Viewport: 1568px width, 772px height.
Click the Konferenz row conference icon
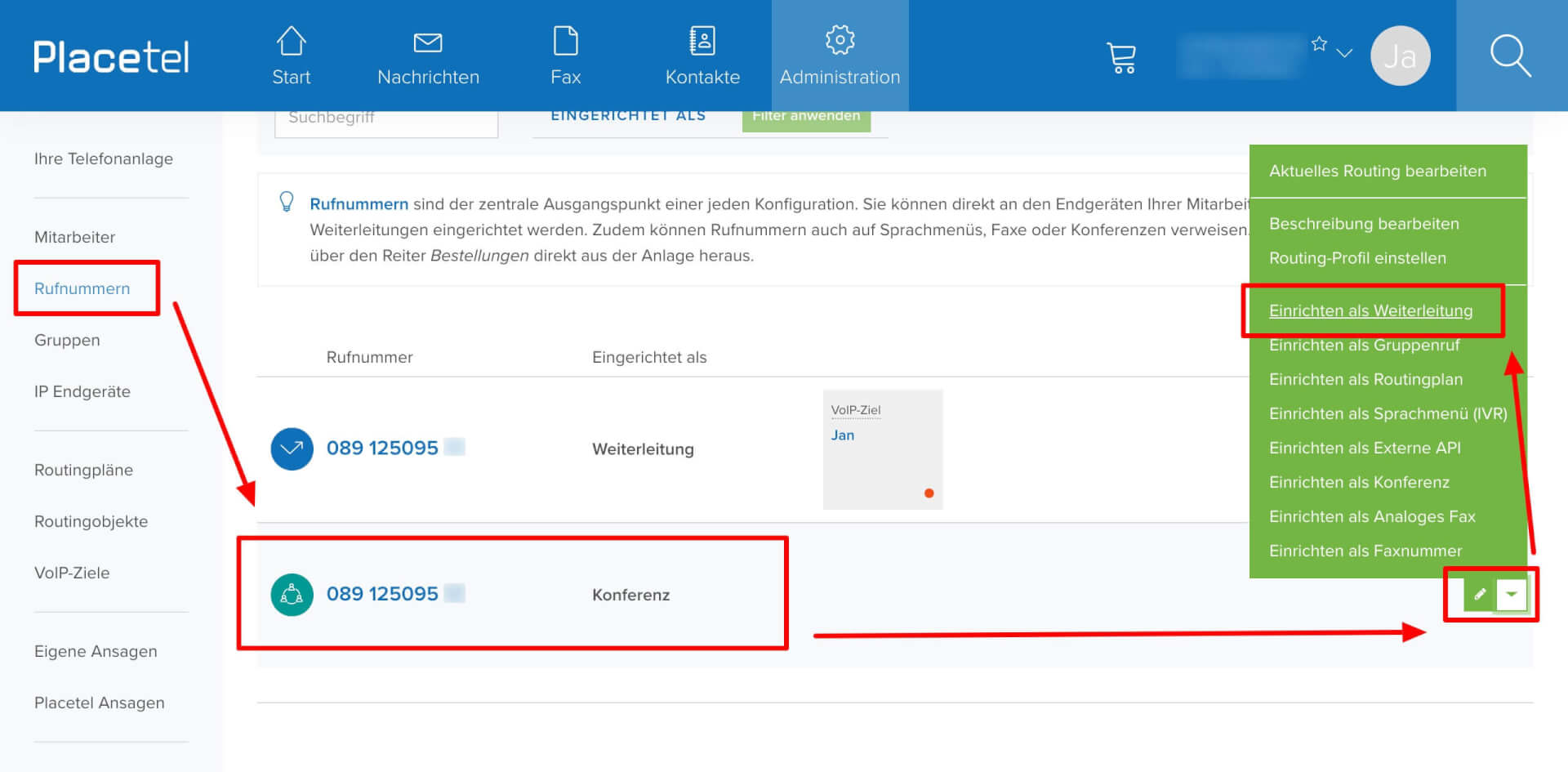(292, 595)
